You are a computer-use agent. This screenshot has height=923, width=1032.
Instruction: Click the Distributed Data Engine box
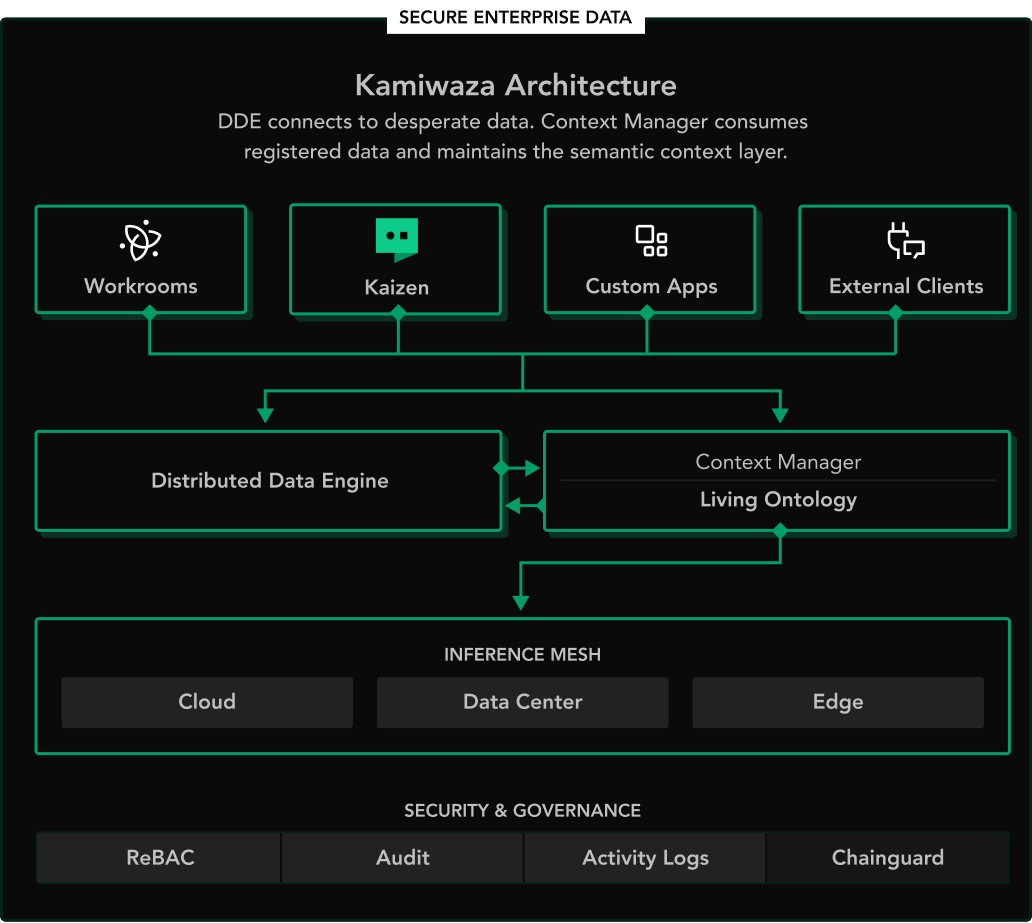pos(269,481)
